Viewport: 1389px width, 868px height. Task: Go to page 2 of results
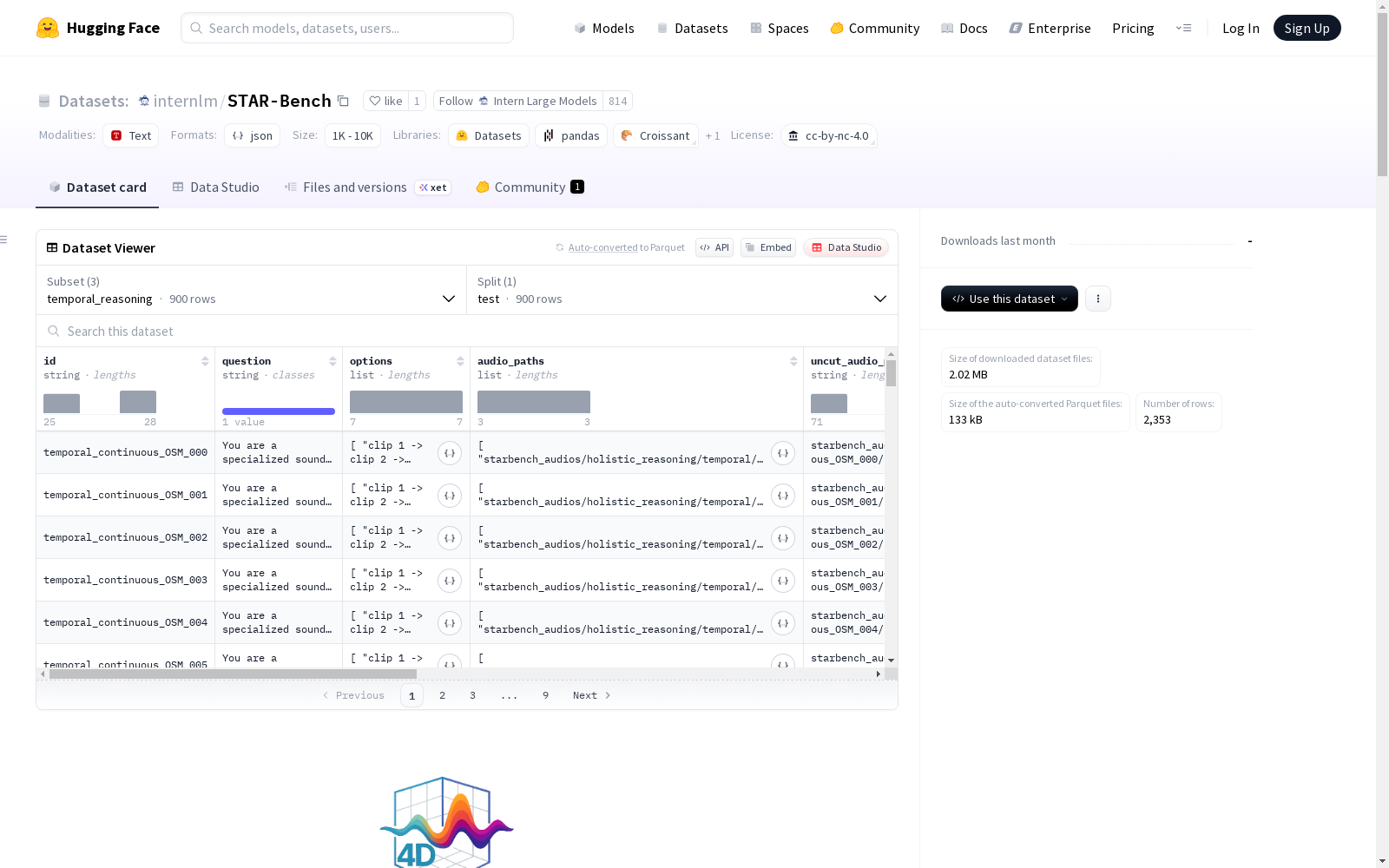pyautogui.click(x=442, y=695)
